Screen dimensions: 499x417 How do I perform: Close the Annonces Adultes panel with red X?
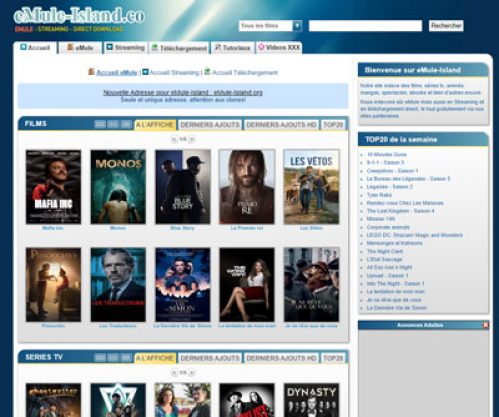[486, 325]
